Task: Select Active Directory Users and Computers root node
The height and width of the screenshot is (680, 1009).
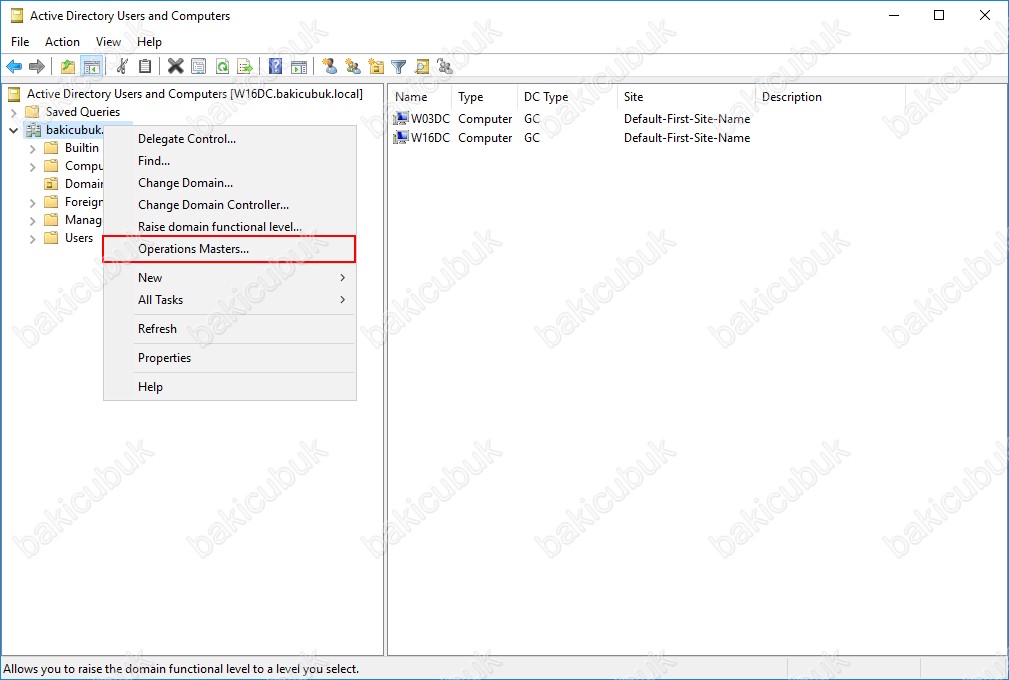Action: tap(194, 94)
